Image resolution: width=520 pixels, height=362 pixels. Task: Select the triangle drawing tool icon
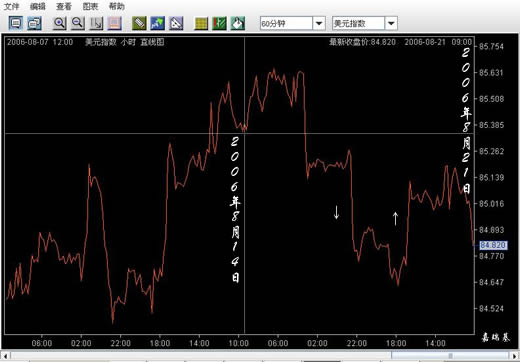[176, 23]
